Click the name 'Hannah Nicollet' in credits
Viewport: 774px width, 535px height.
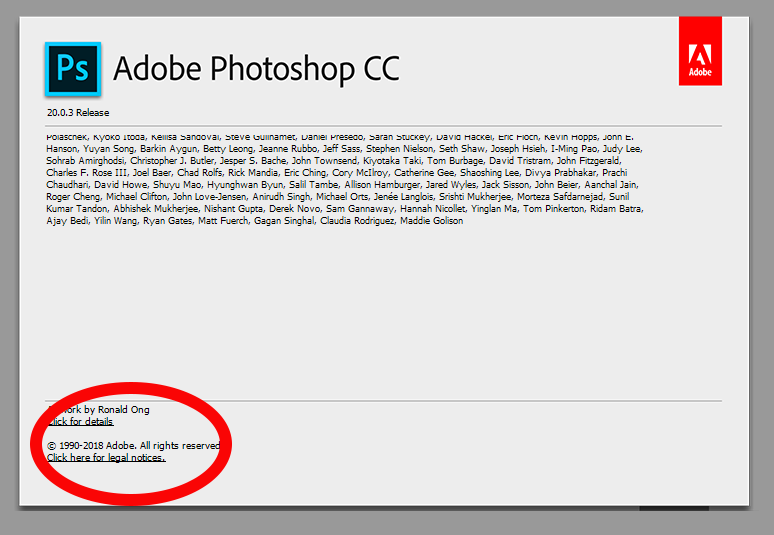click(432, 209)
